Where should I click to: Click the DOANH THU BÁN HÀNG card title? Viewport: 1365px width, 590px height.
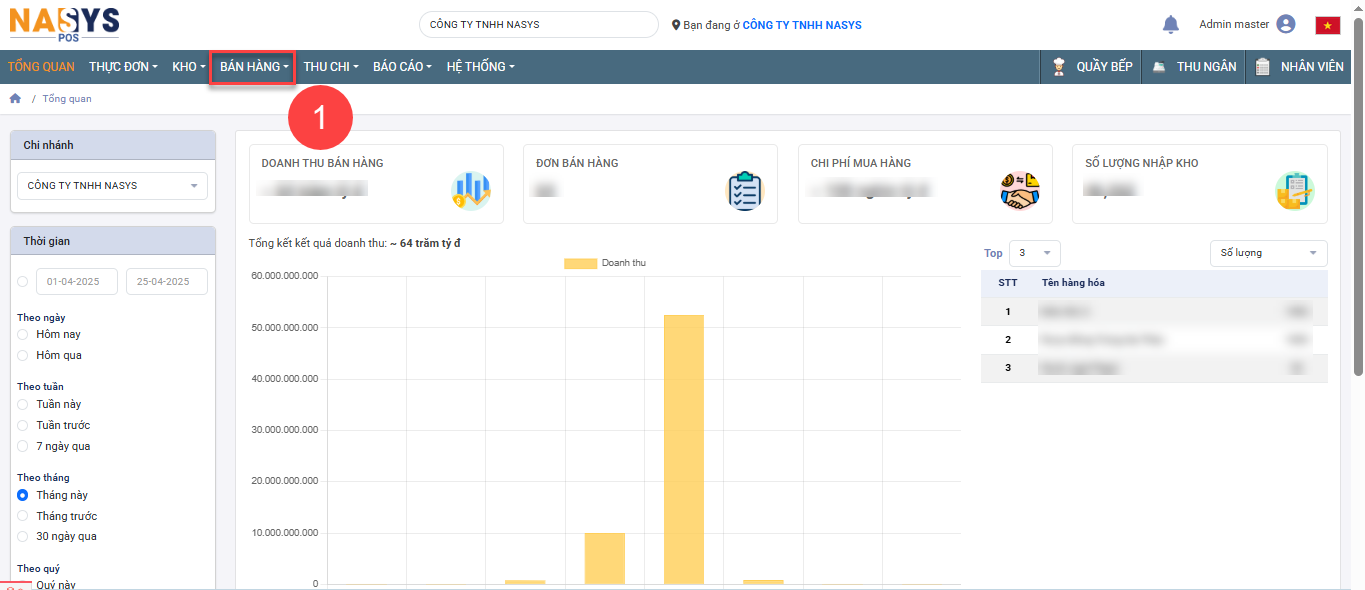322,163
